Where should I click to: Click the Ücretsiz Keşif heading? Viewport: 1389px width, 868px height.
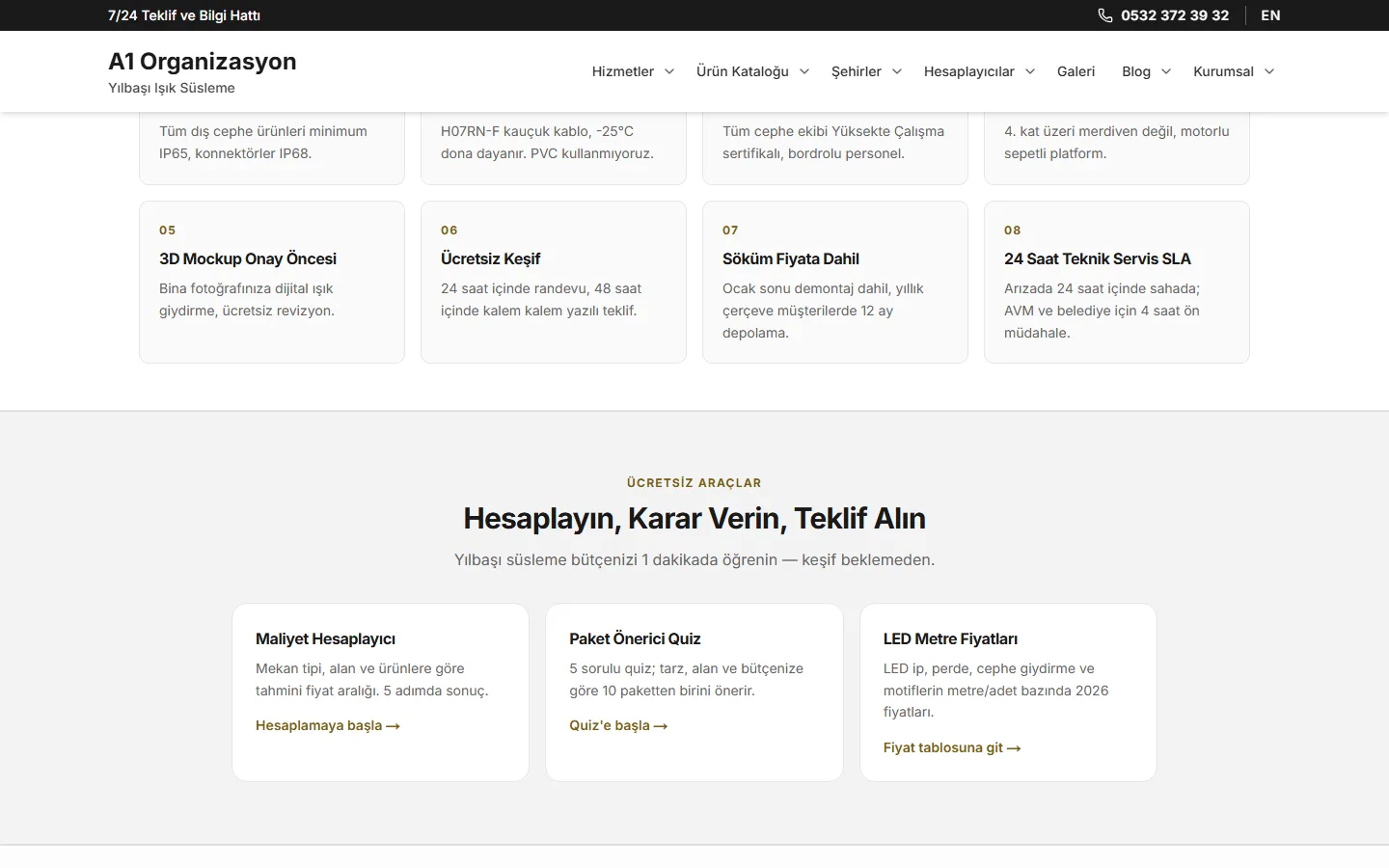click(490, 258)
